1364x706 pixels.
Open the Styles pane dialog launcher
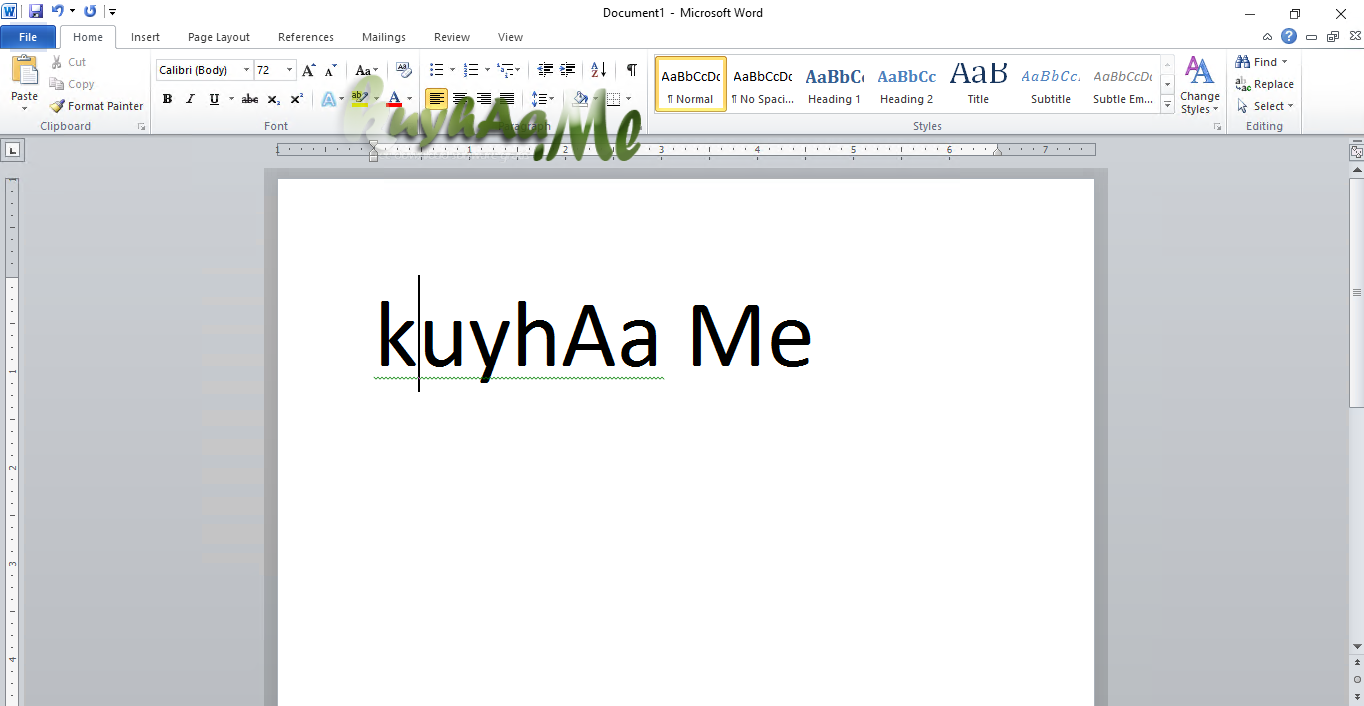[1217, 127]
